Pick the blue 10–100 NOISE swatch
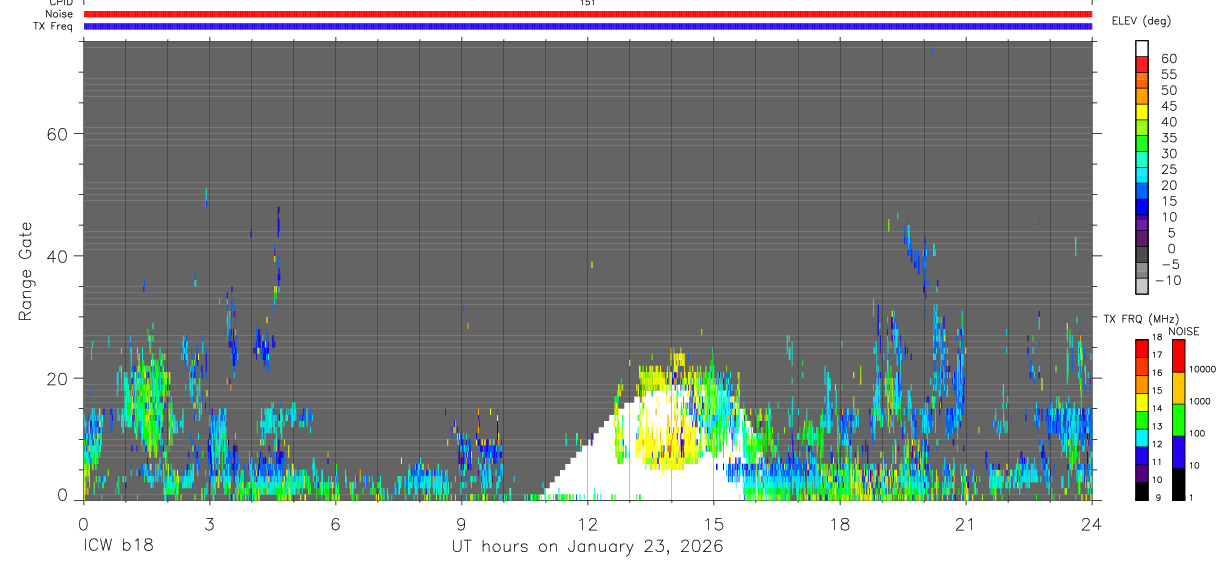The width and height of the screenshot is (1228, 567). tap(1178, 452)
